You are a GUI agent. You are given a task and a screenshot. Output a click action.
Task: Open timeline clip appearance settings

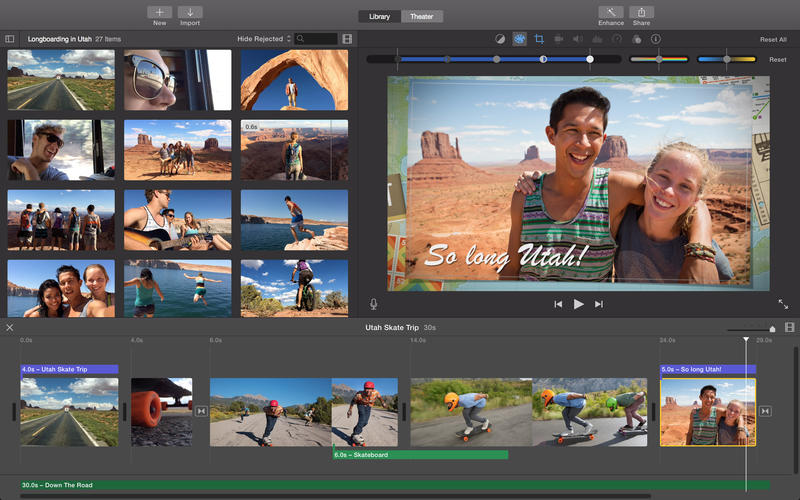tap(789, 327)
